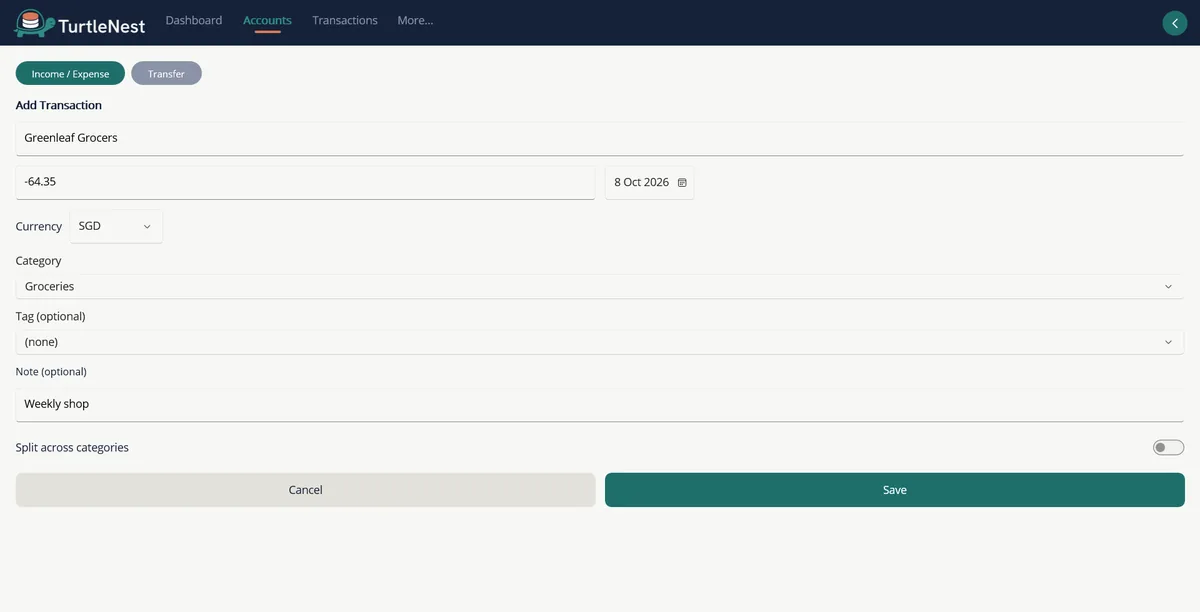Open the calendar icon in date field
The height and width of the screenshot is (612, 1200).
pos(682,183)
